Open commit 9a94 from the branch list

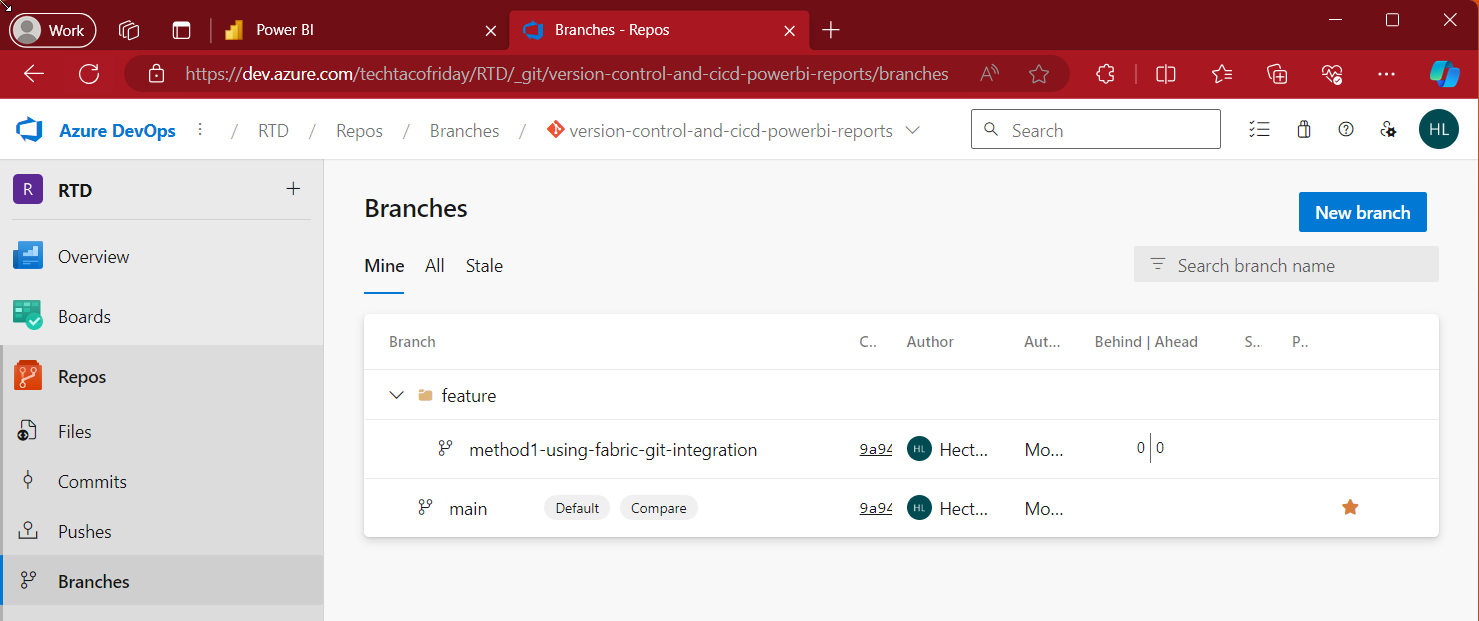(875, 449)
